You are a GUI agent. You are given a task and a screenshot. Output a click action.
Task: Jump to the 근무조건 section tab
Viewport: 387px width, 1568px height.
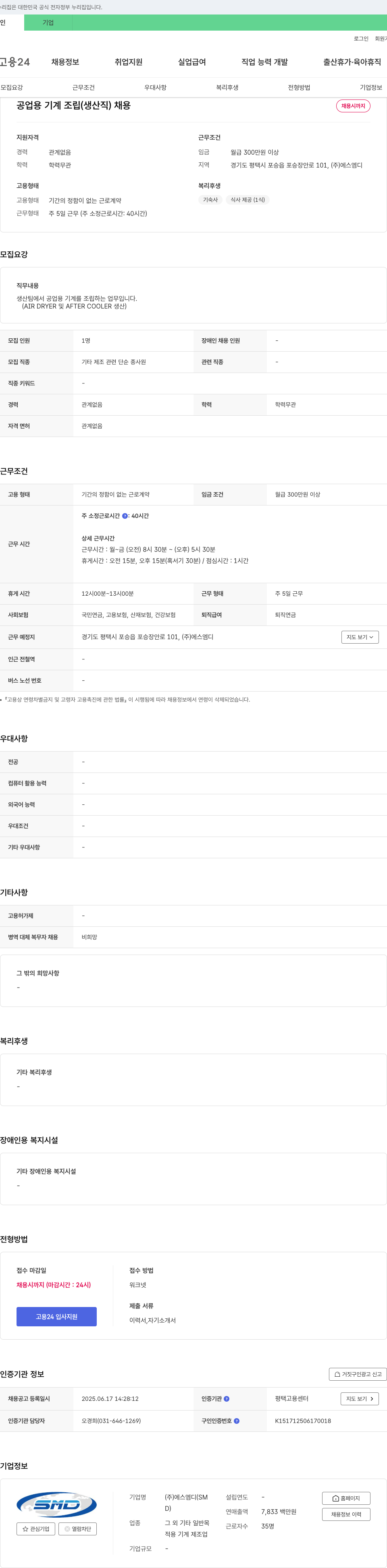pos(83,88)
